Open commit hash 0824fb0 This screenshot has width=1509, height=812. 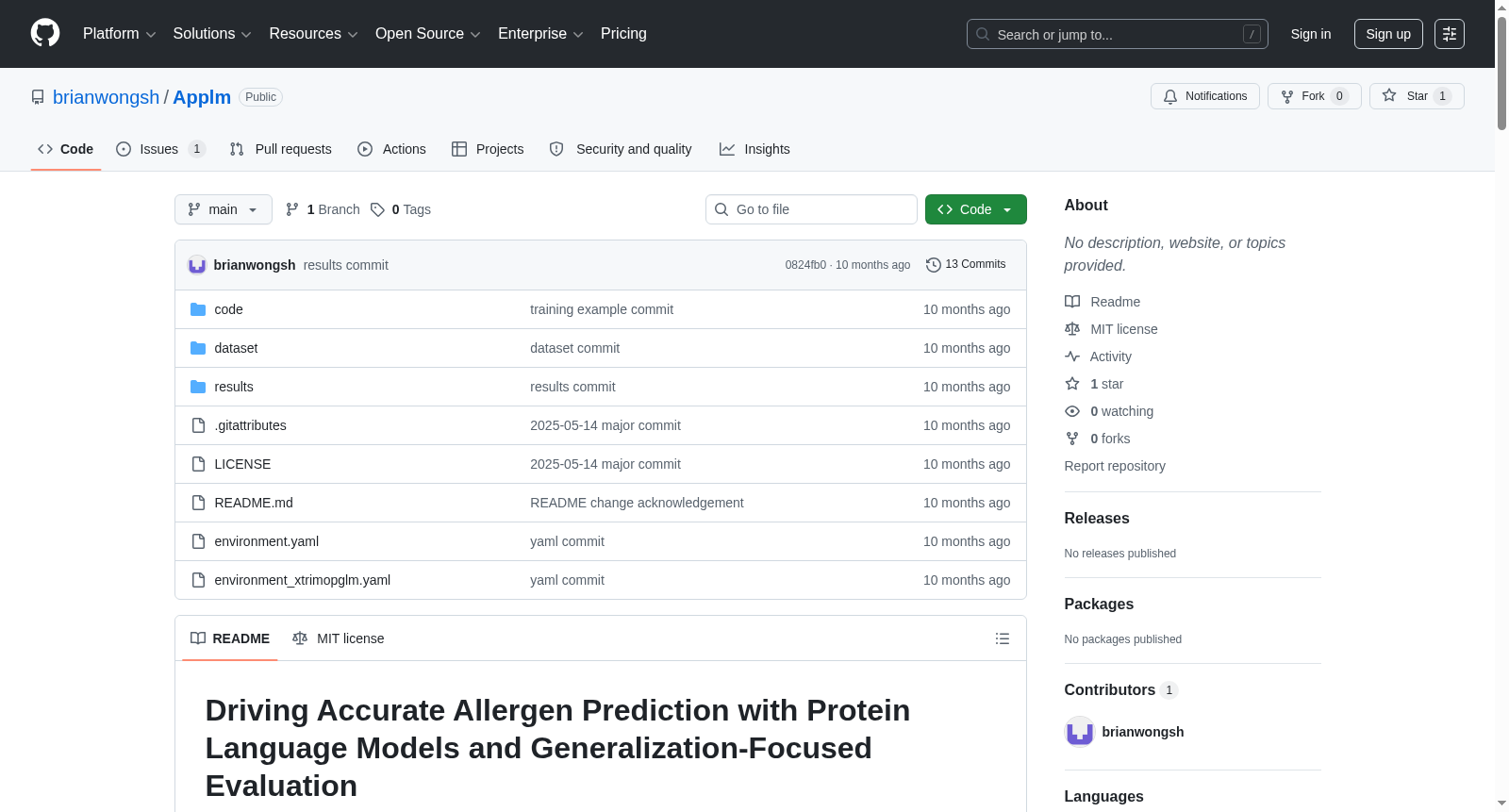[805, 265]
